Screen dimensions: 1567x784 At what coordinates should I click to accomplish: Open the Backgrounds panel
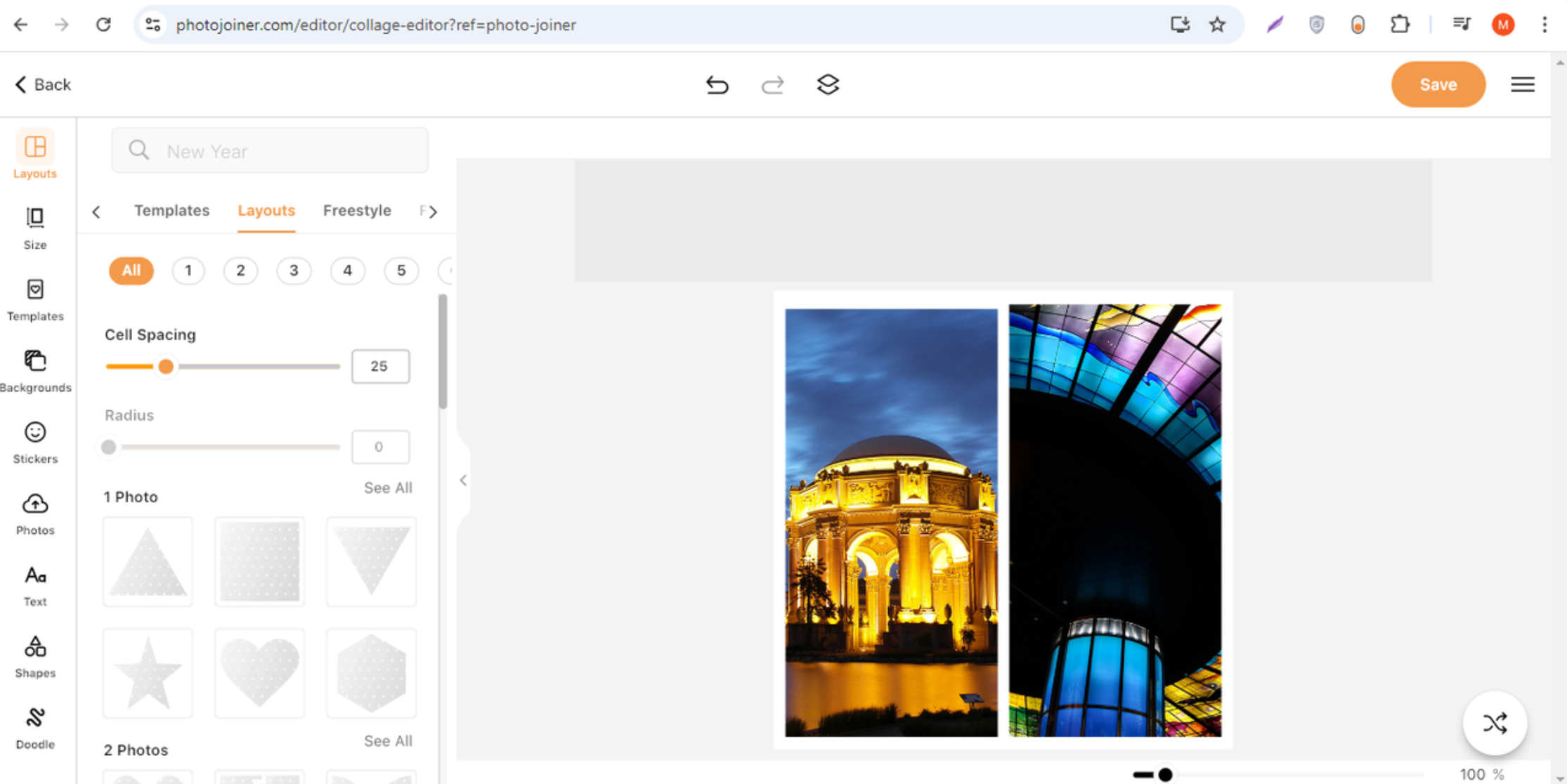coord(34,368)
